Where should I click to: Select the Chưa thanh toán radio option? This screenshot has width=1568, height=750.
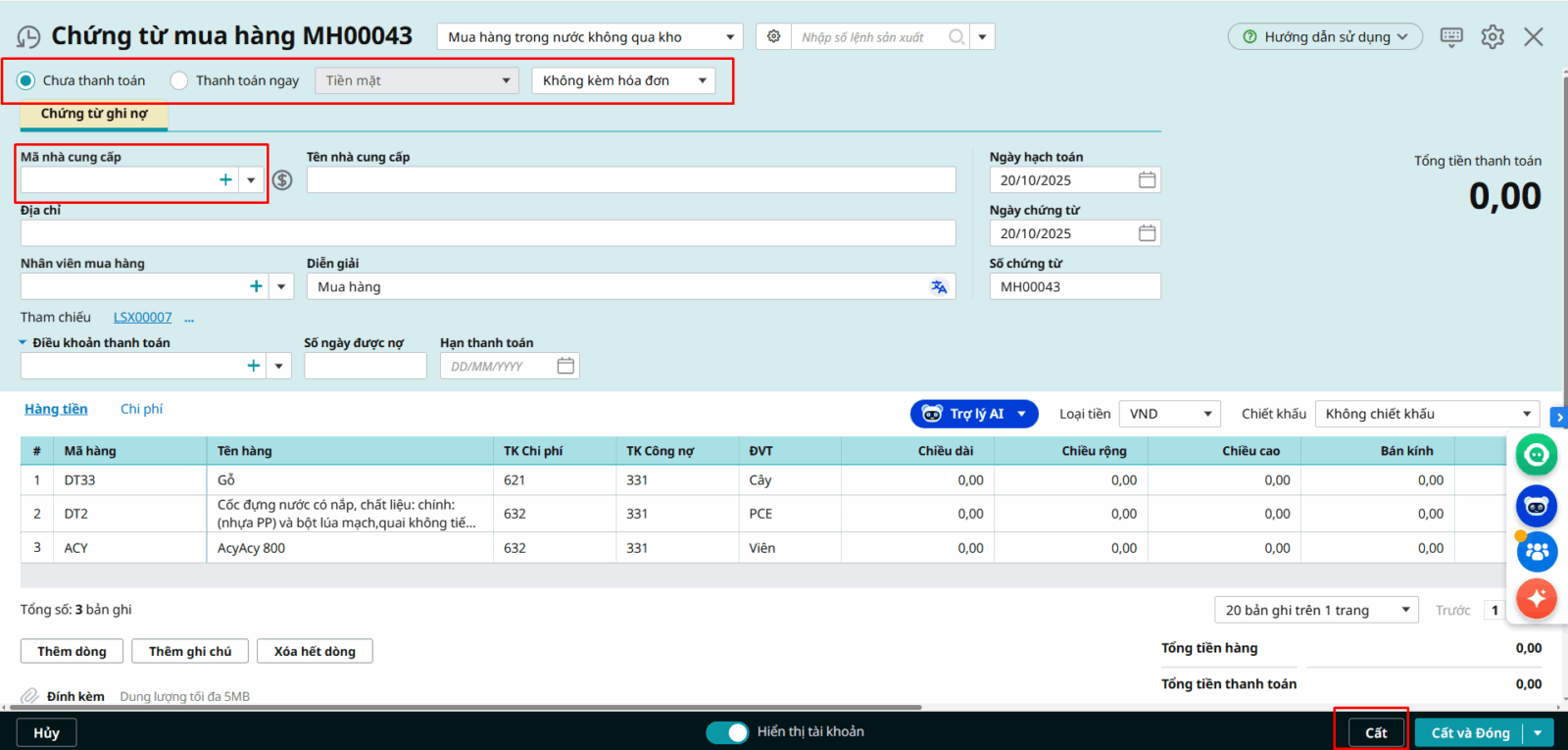click(26, 80)
